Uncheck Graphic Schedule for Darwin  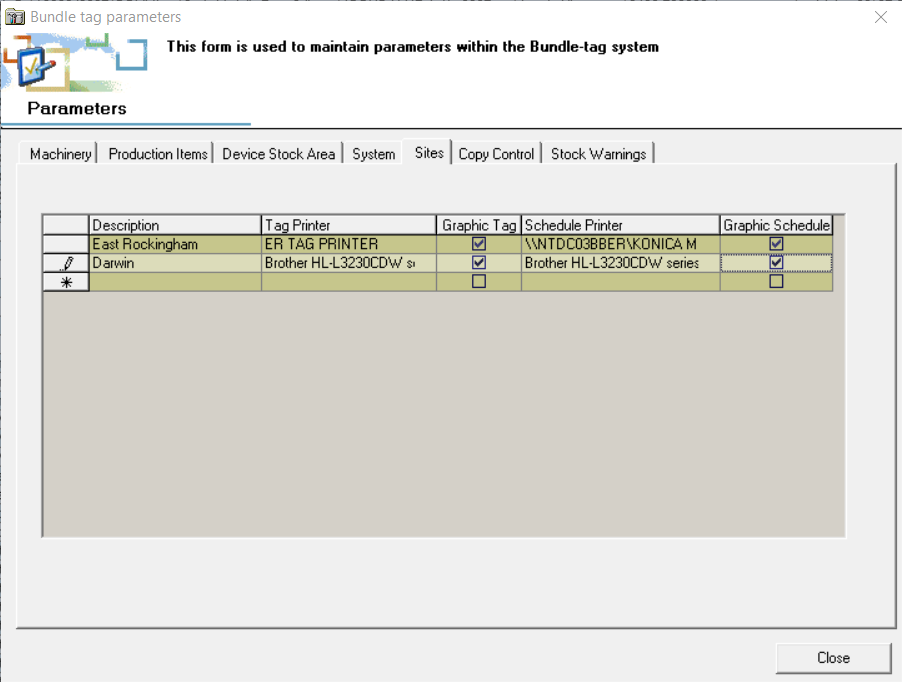[x=776, y=262]
